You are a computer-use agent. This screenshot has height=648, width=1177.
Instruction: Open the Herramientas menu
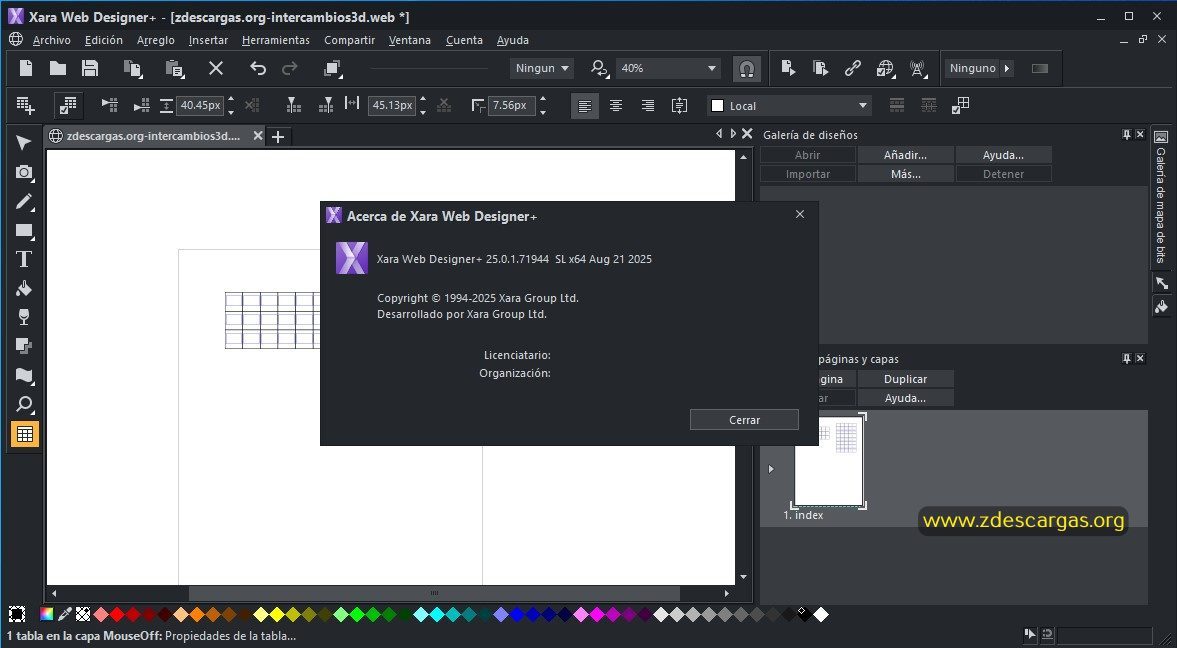(x=275, y=41)
